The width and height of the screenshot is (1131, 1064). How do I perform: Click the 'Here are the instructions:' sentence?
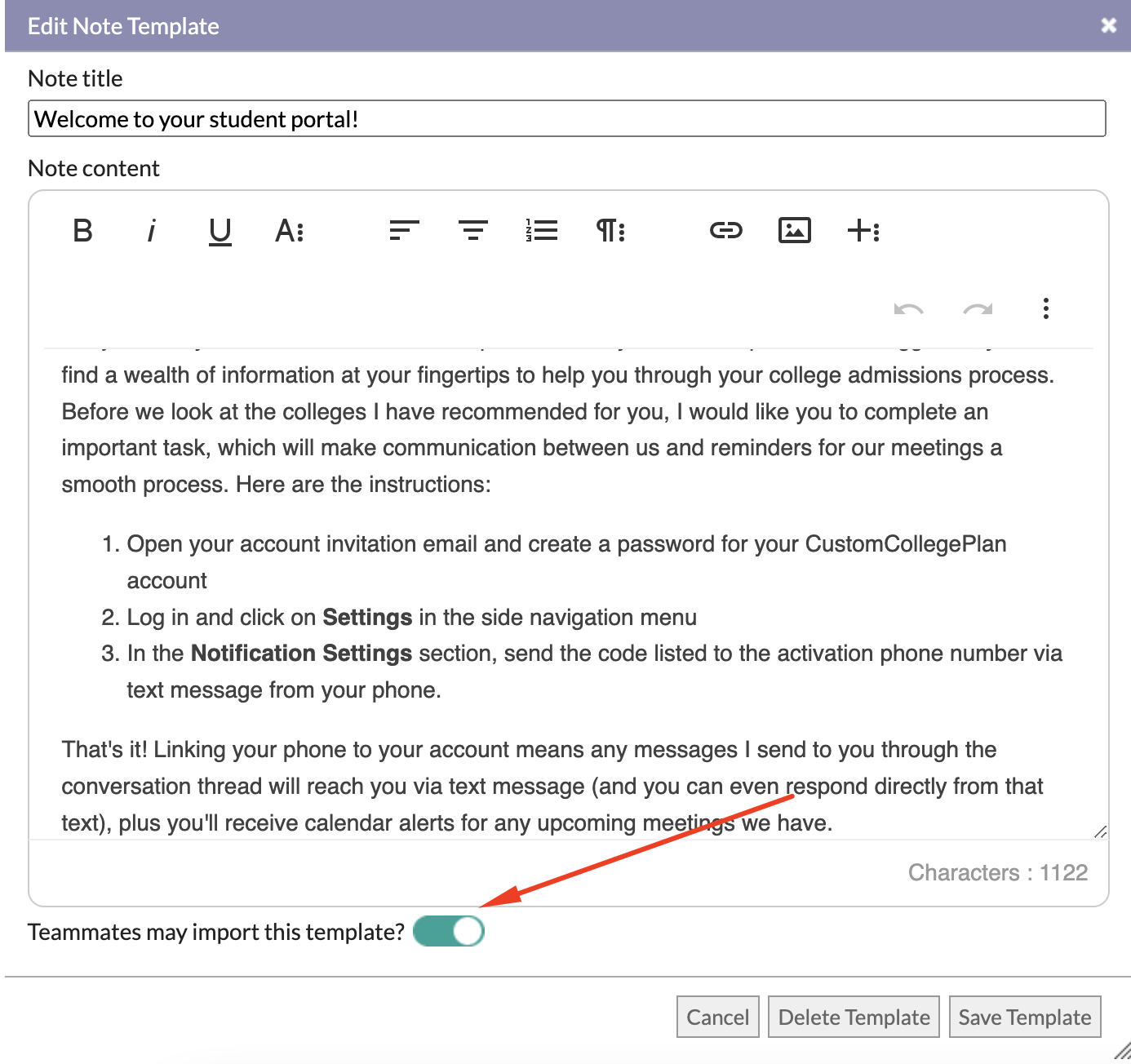tap(363, 484)
